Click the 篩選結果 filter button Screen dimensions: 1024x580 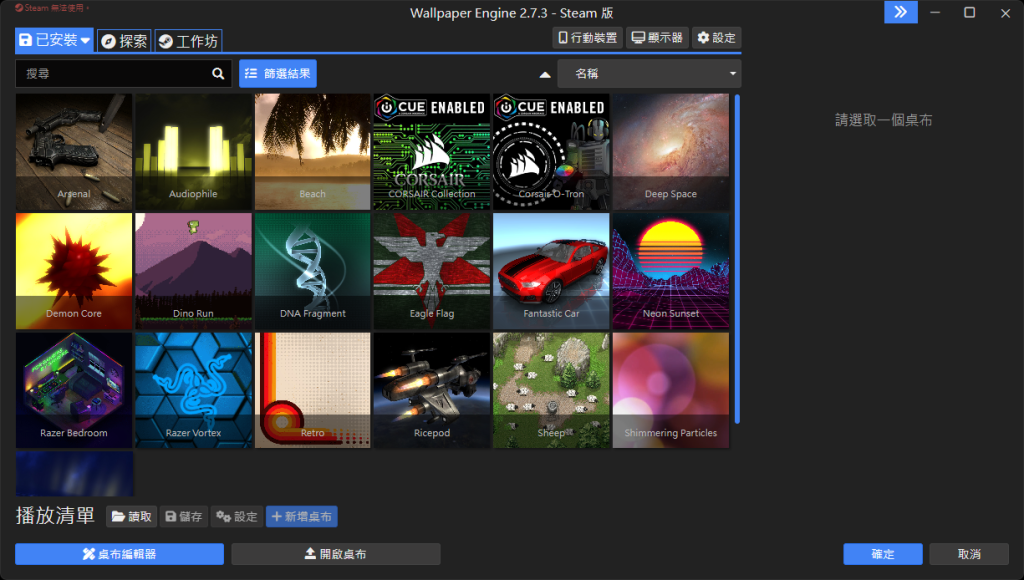pos(278,74)
